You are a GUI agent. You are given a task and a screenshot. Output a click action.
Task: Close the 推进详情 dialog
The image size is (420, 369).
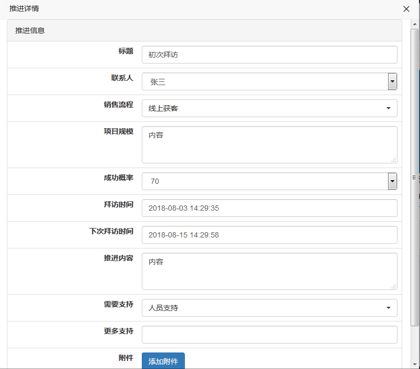click(406, 9)
